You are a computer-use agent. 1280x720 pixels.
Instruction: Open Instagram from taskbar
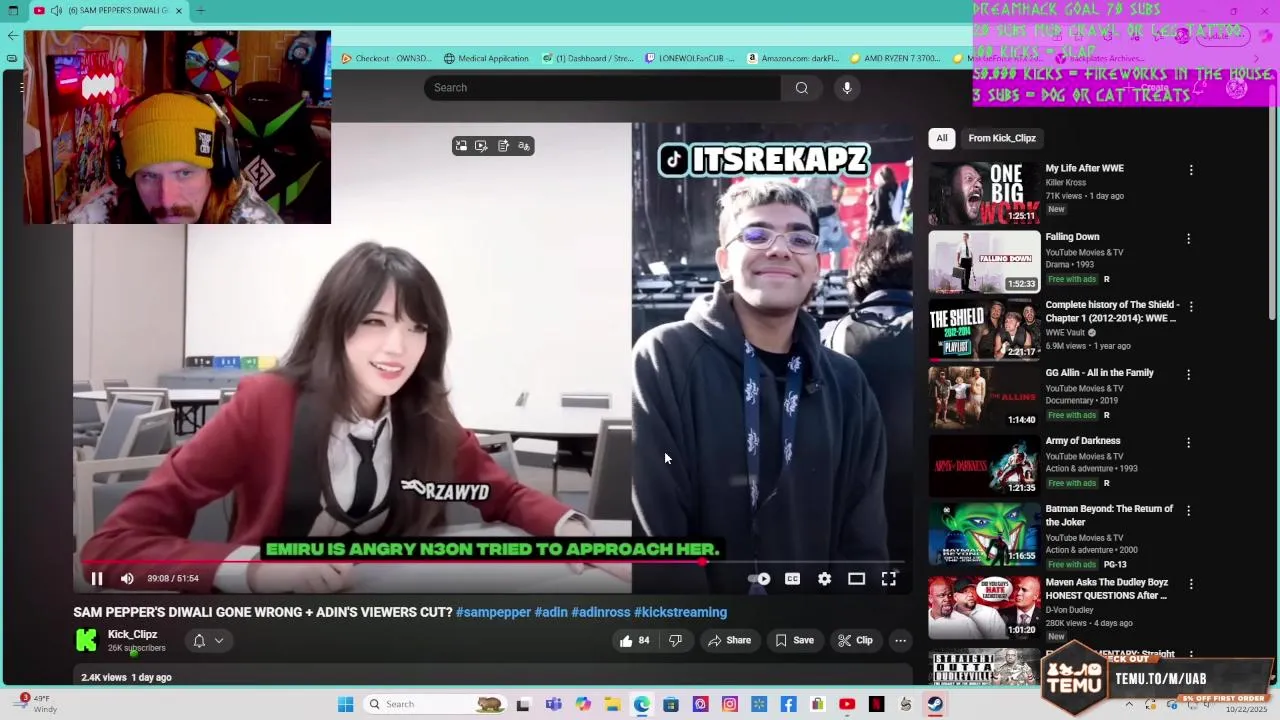coord(730,704)
